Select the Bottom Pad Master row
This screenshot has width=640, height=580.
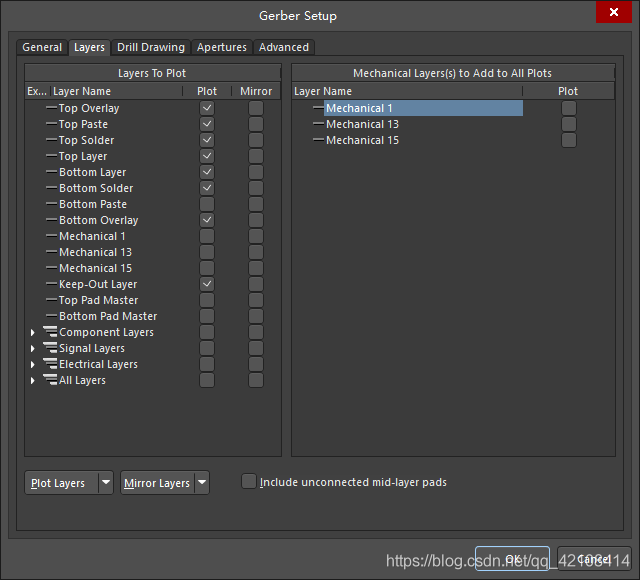pyautogui.click(x=153, y=316)
